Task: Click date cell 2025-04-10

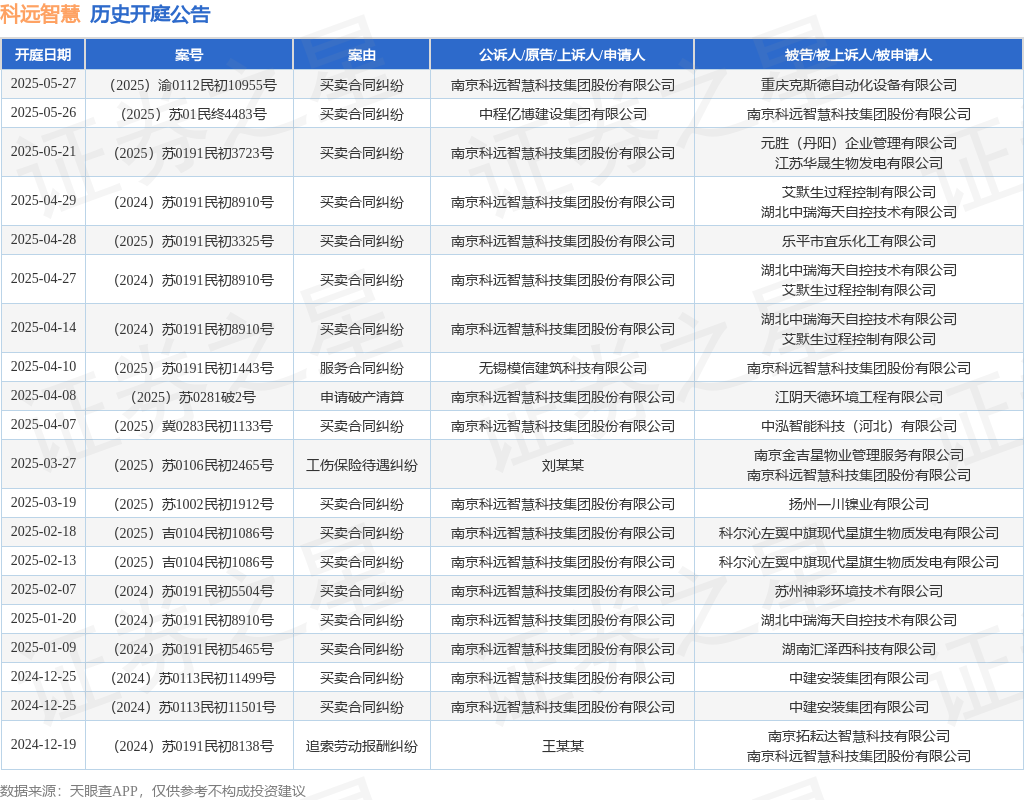Action: 43,366
